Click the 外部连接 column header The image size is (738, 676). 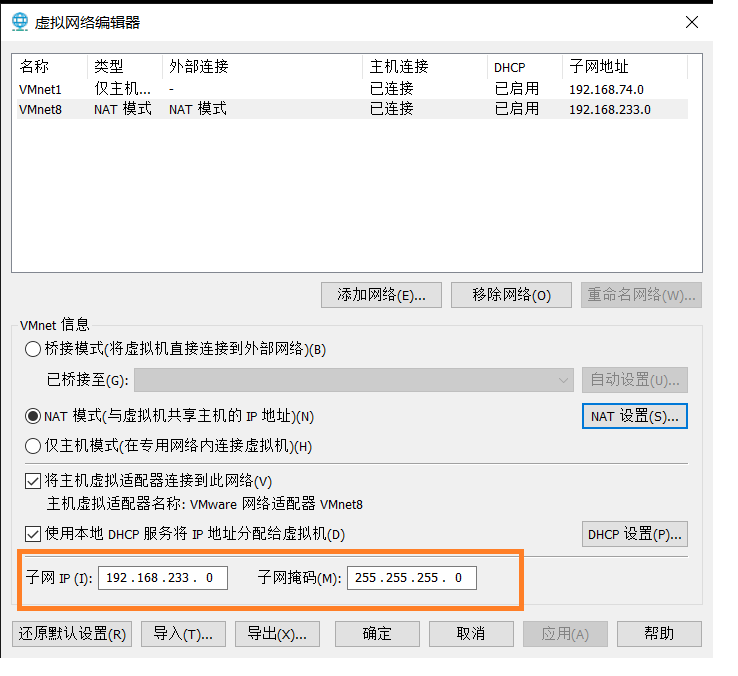(x=262, y=67)
